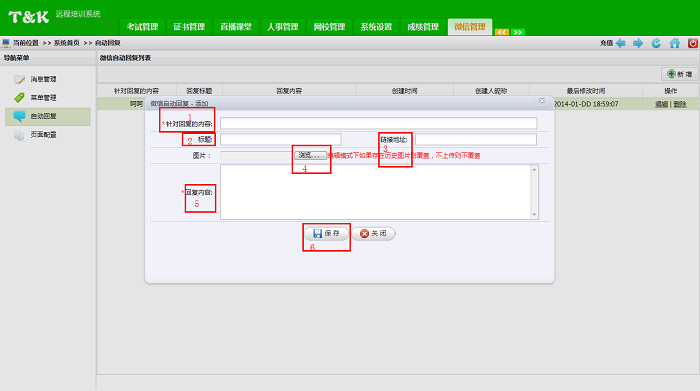The width and height of the screenshot is (700, 391).
Task: Select 自动回复 in the sidebar
Action: click(48, 116)
